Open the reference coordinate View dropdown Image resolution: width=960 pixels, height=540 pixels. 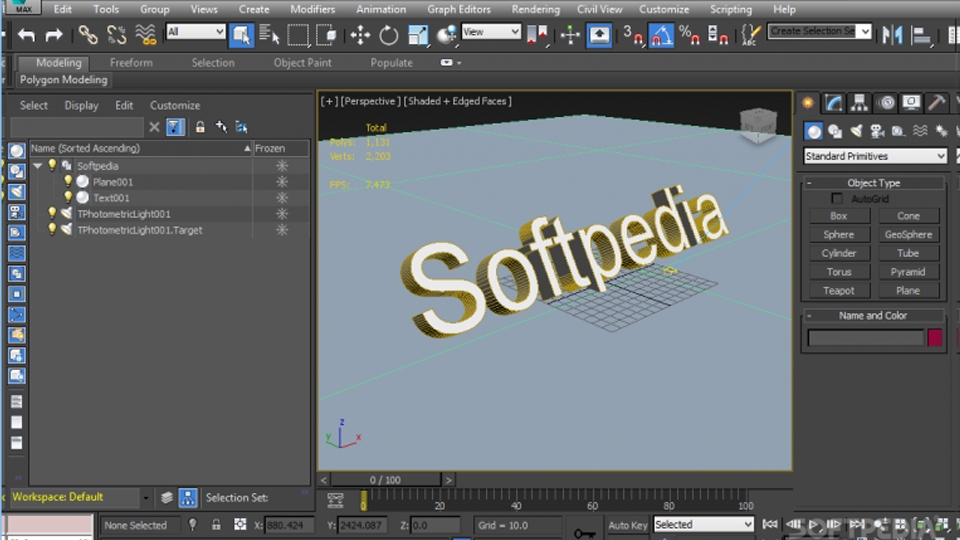click(x=491, y=32)
